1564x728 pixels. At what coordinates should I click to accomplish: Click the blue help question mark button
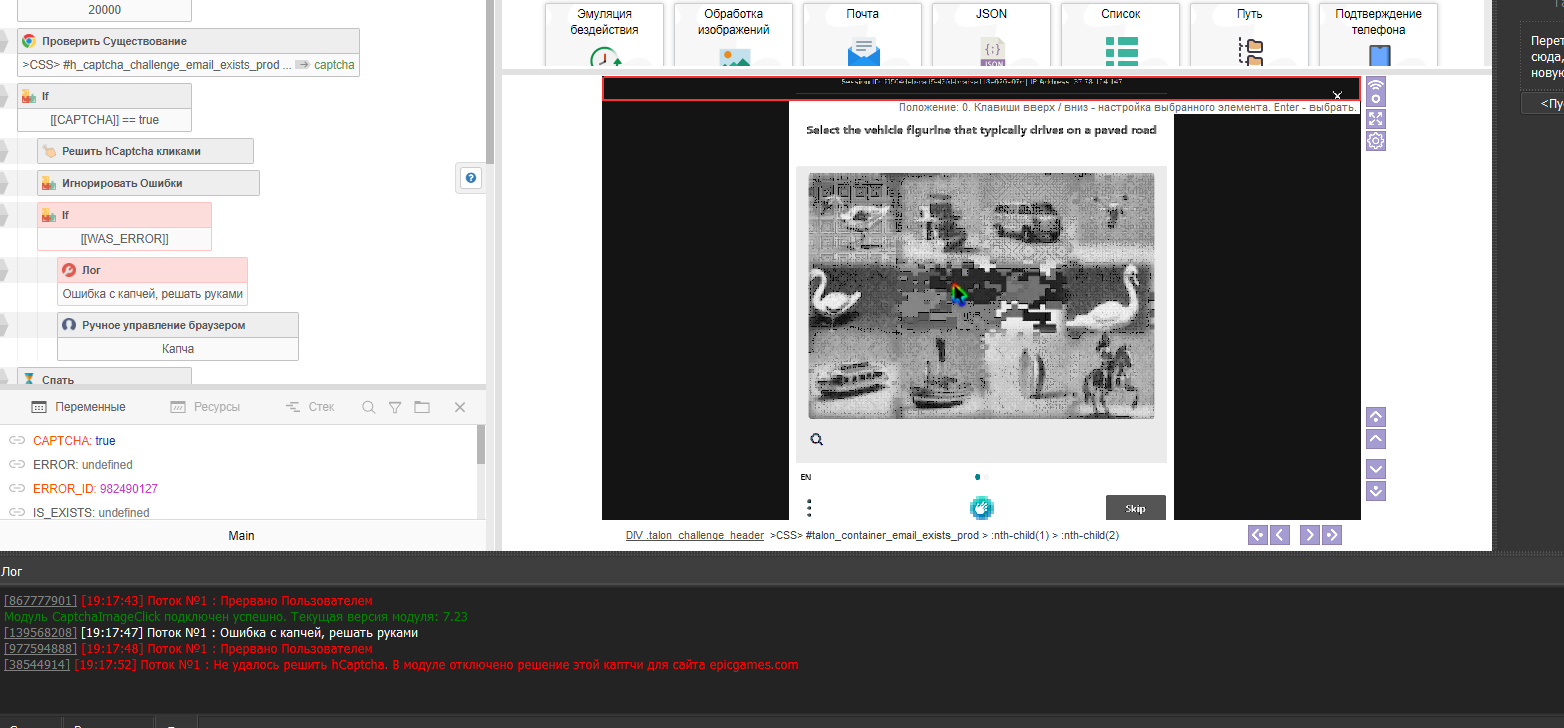click(x=472, y=177)
